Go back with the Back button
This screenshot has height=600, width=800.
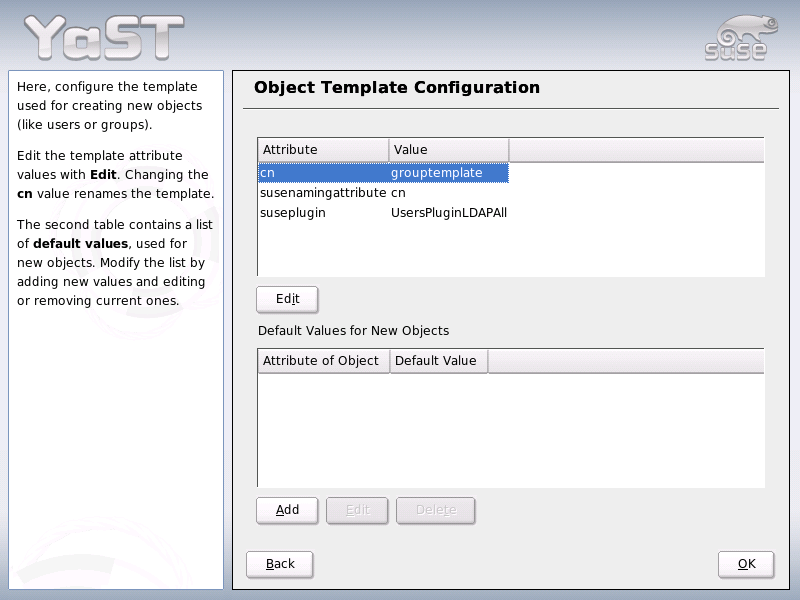(x=280, y=564)
